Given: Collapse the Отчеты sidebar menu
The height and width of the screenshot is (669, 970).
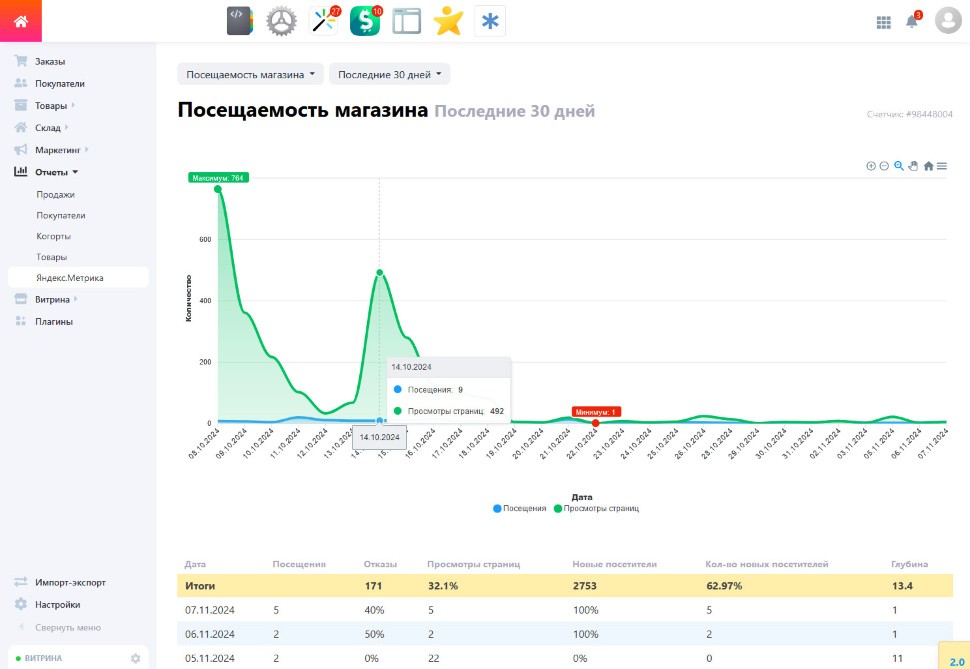Looking at the screenshot, I should click(51, 172).
